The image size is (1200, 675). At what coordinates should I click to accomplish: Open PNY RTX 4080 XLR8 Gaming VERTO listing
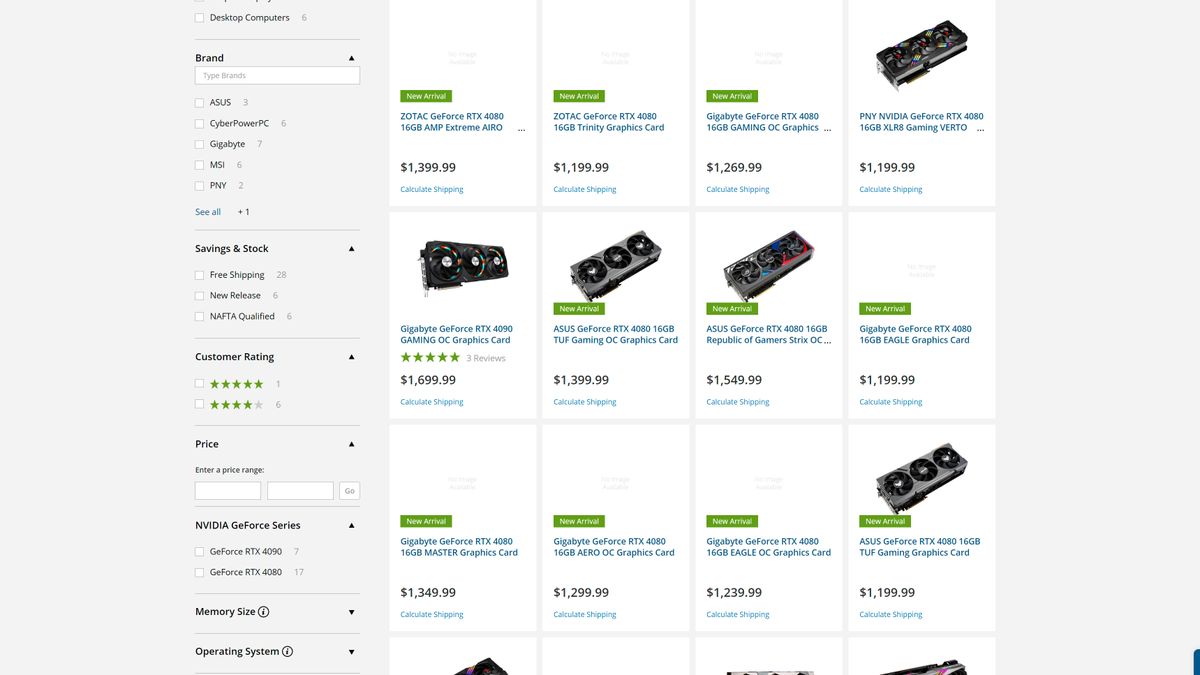point(921,122)
